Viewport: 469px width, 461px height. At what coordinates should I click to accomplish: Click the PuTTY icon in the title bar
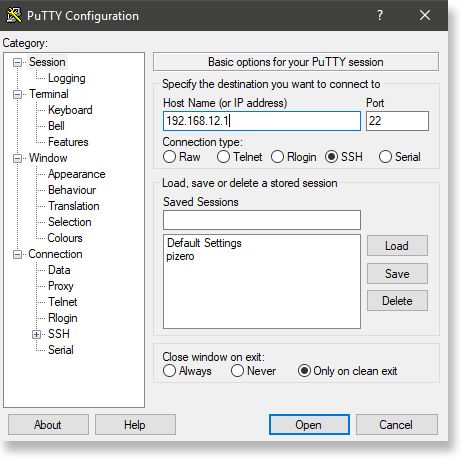coord(13,15)
